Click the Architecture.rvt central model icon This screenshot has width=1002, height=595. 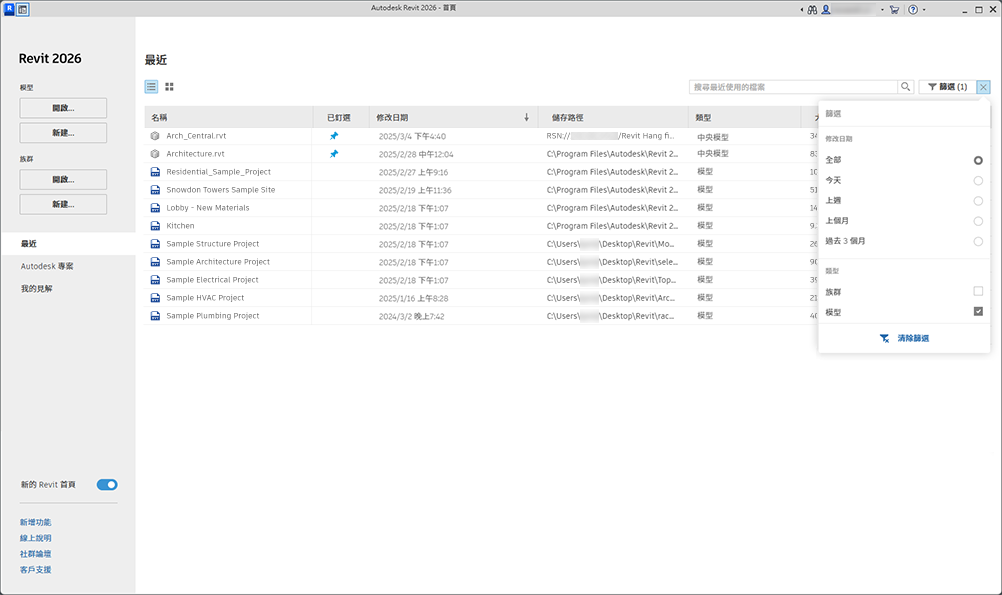[155, 154]
